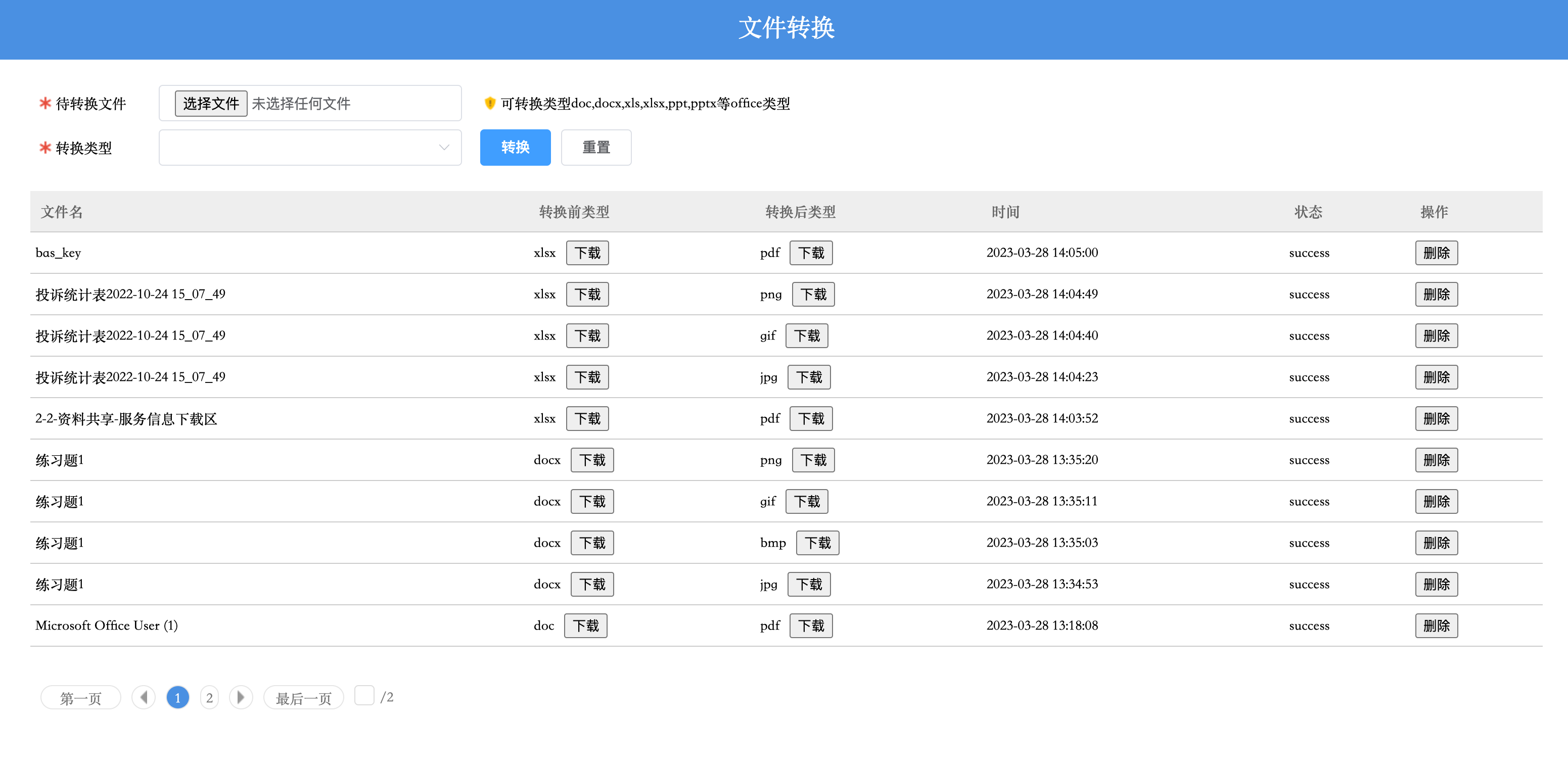1568x770 pixels.
Task: Click the 重置 reset button
Action: (x=595, y=148)
